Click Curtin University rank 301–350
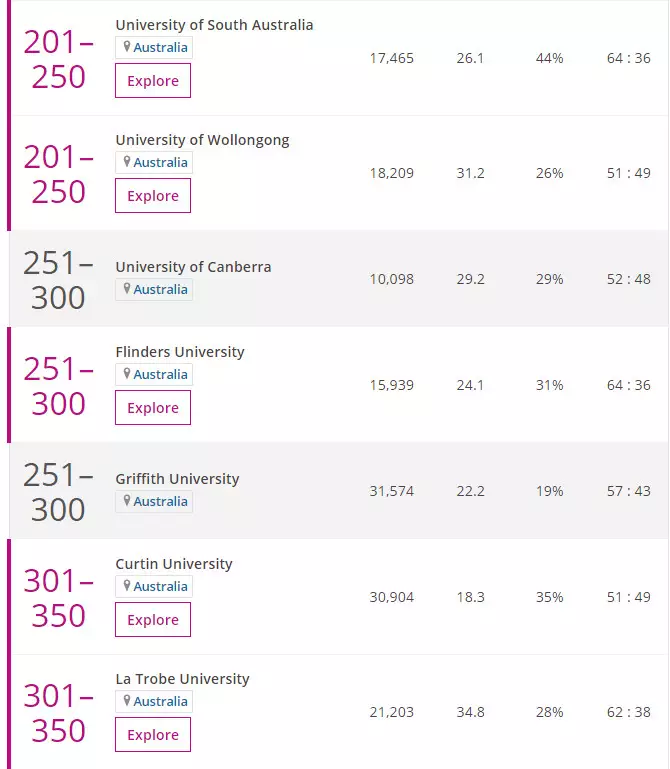This screenshot has height=769, width=670. click(58, 599)
